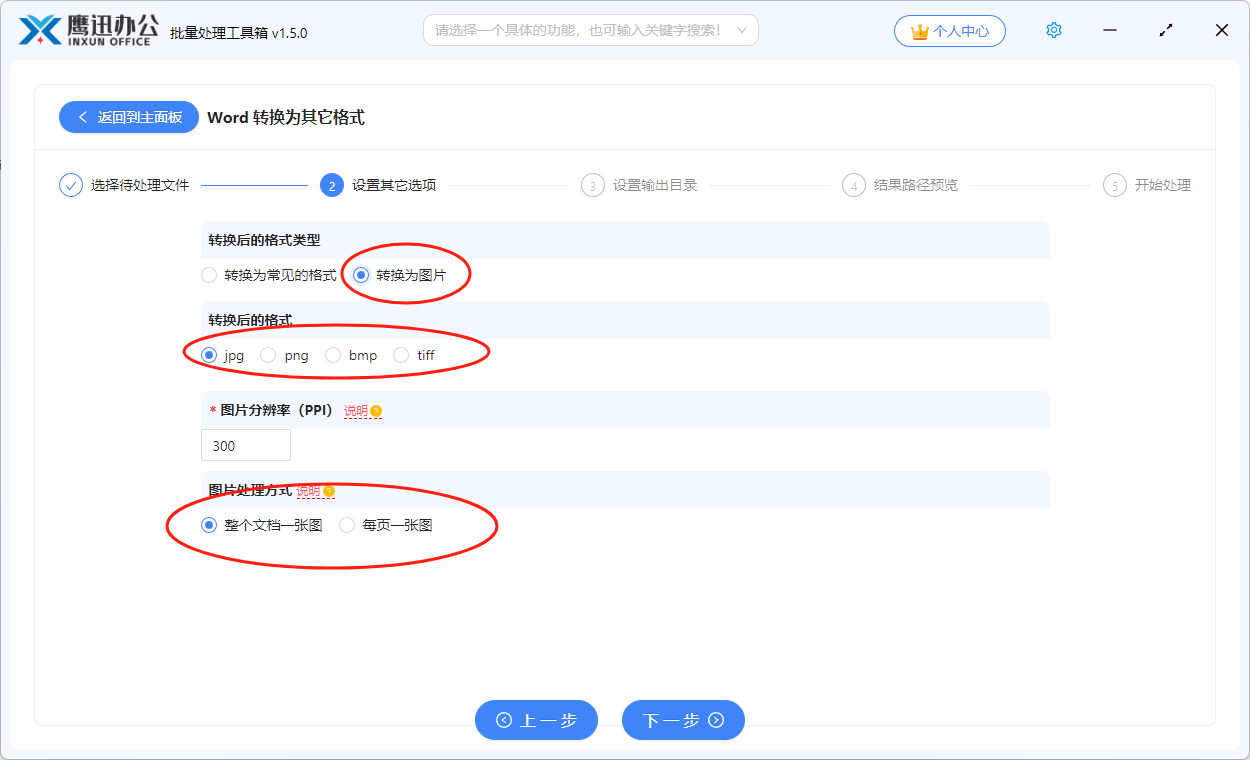Click the 300 PPI input field
Screen dimensions: 1250x760
pyautogui.click(x=245, y=444)
